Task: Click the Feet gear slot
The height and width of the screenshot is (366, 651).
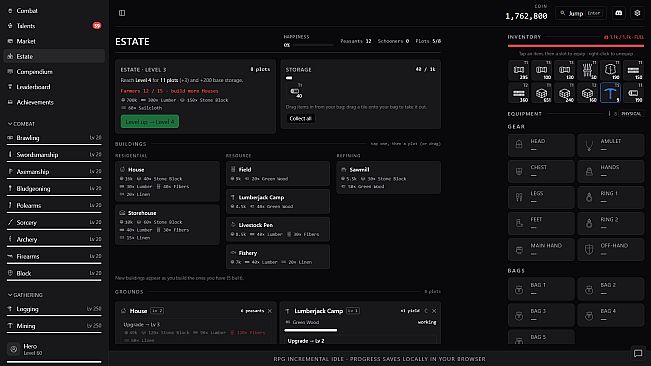Action: (x=541, y=223)
